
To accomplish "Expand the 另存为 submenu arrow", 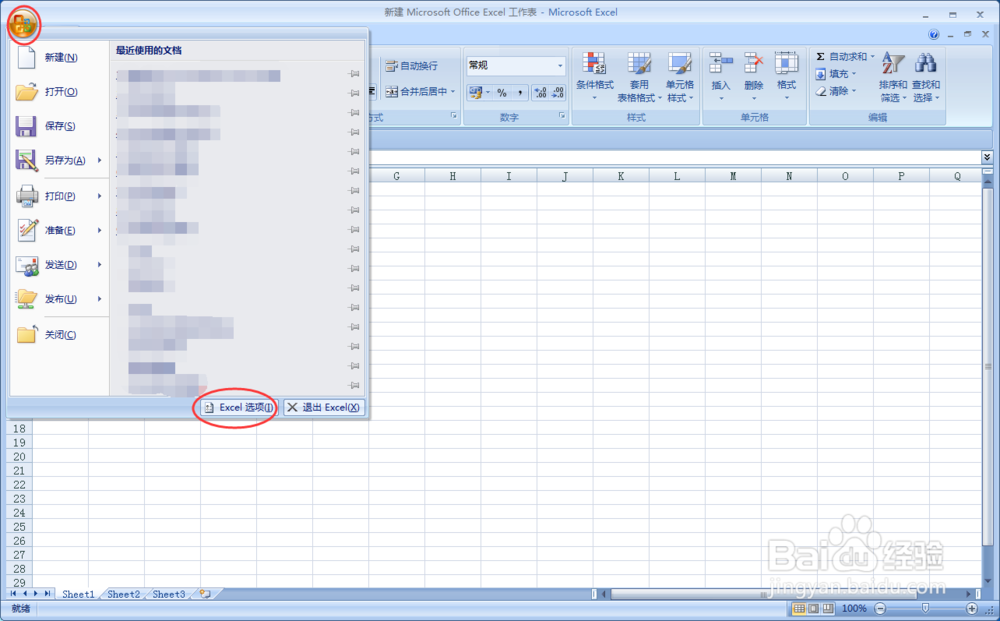I will click(99, 160).
